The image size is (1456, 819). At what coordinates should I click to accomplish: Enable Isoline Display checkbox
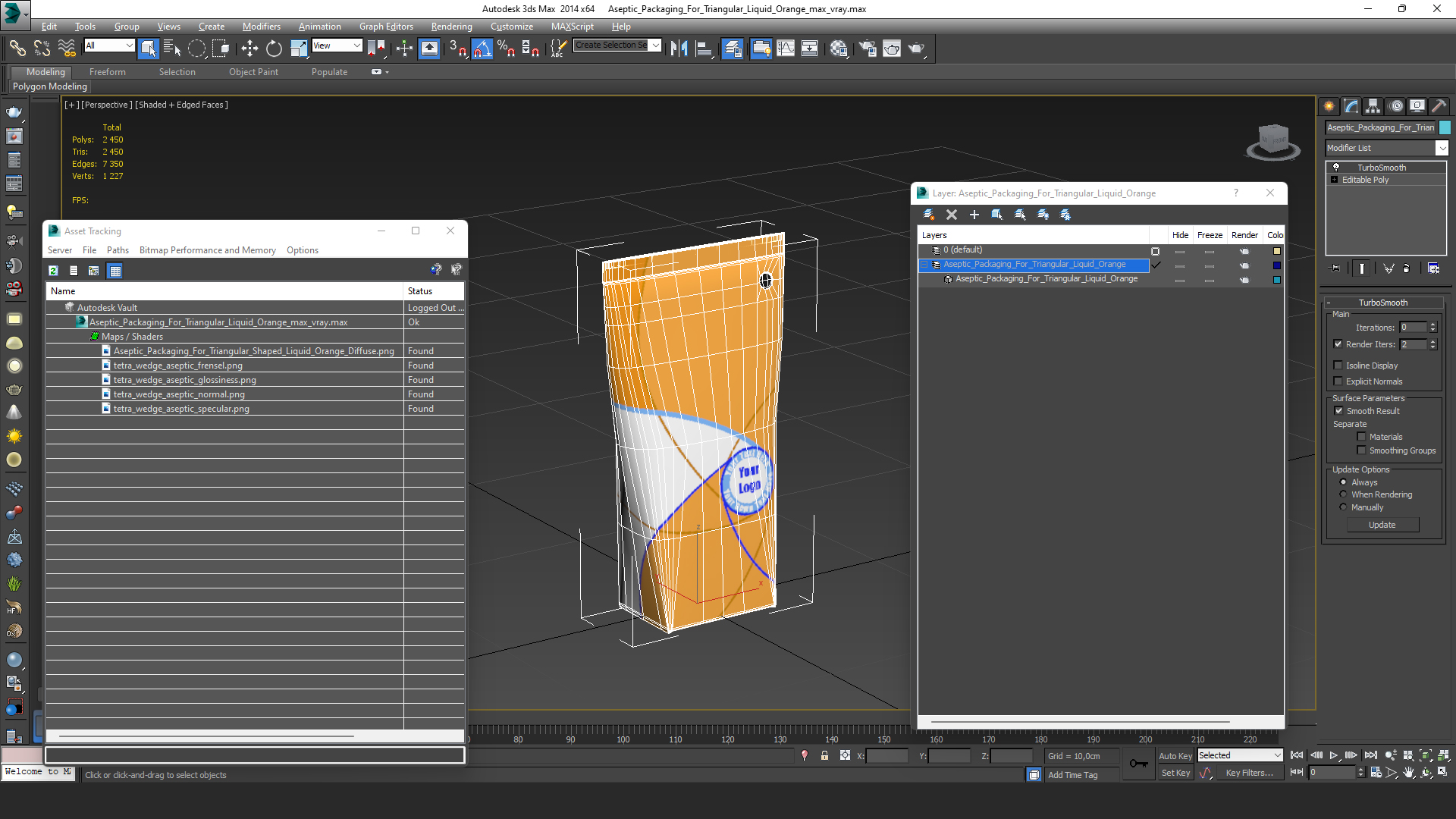pos(1338,366)
